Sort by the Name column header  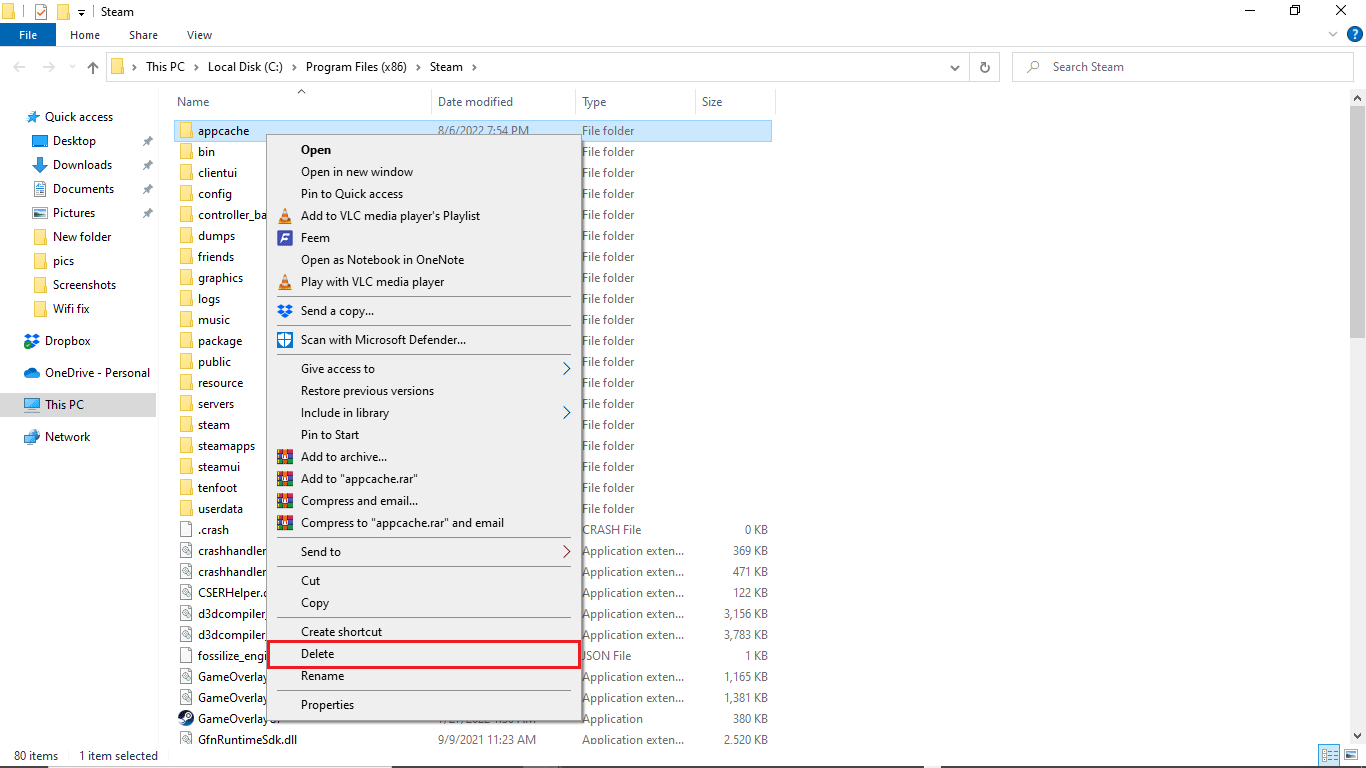301,102
